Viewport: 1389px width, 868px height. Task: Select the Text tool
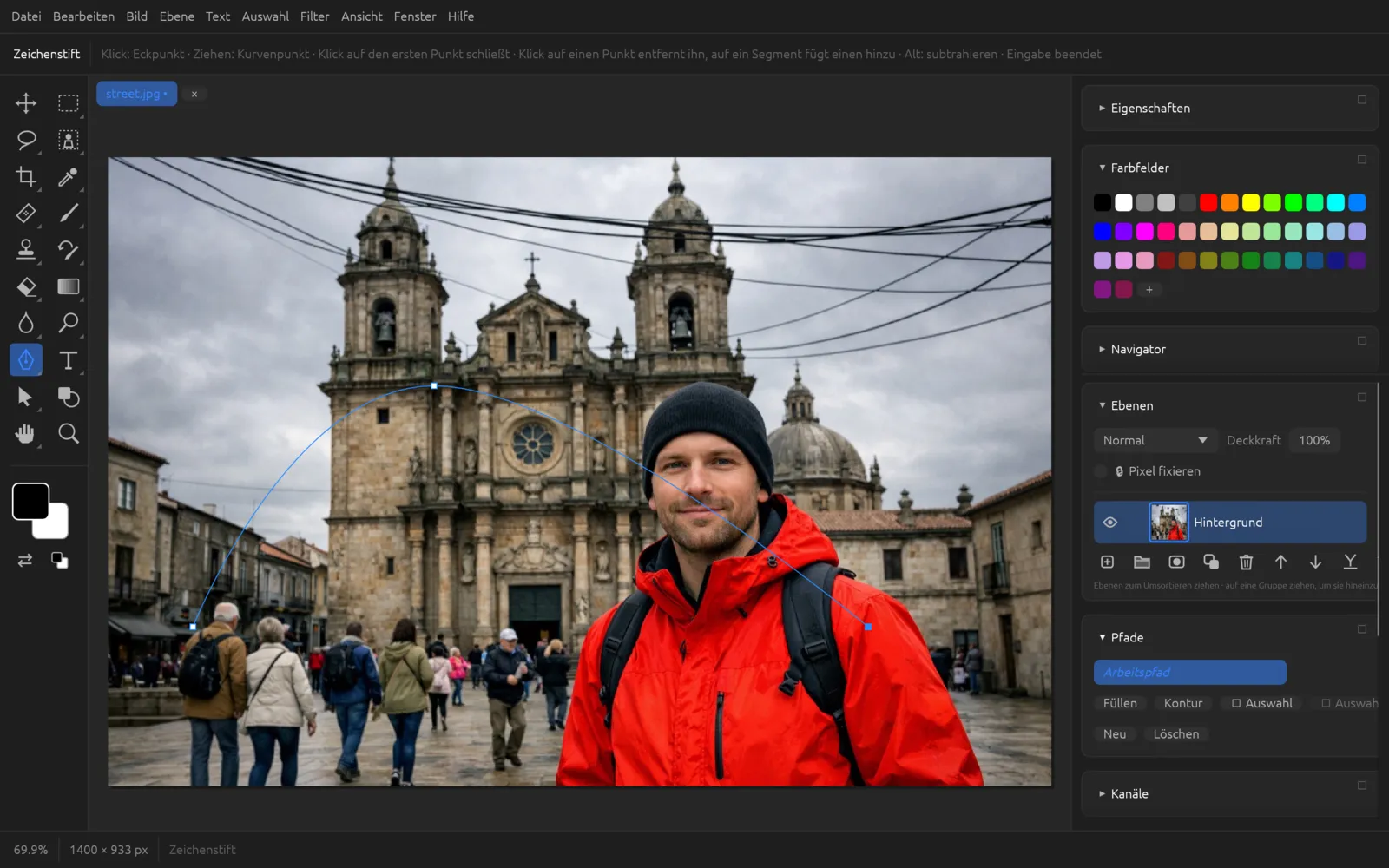click(68, 360)
